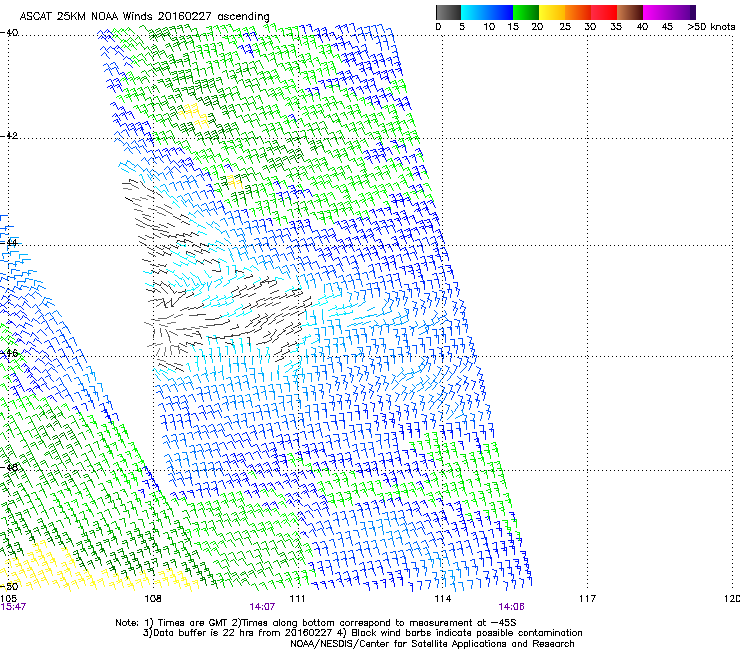The height and width of the screenshot is (650, 740).
Task: Click the 'NOAA/NESDIS/Center for Satellite Applications and Research' credit
Action: click(x=432, y=644)
